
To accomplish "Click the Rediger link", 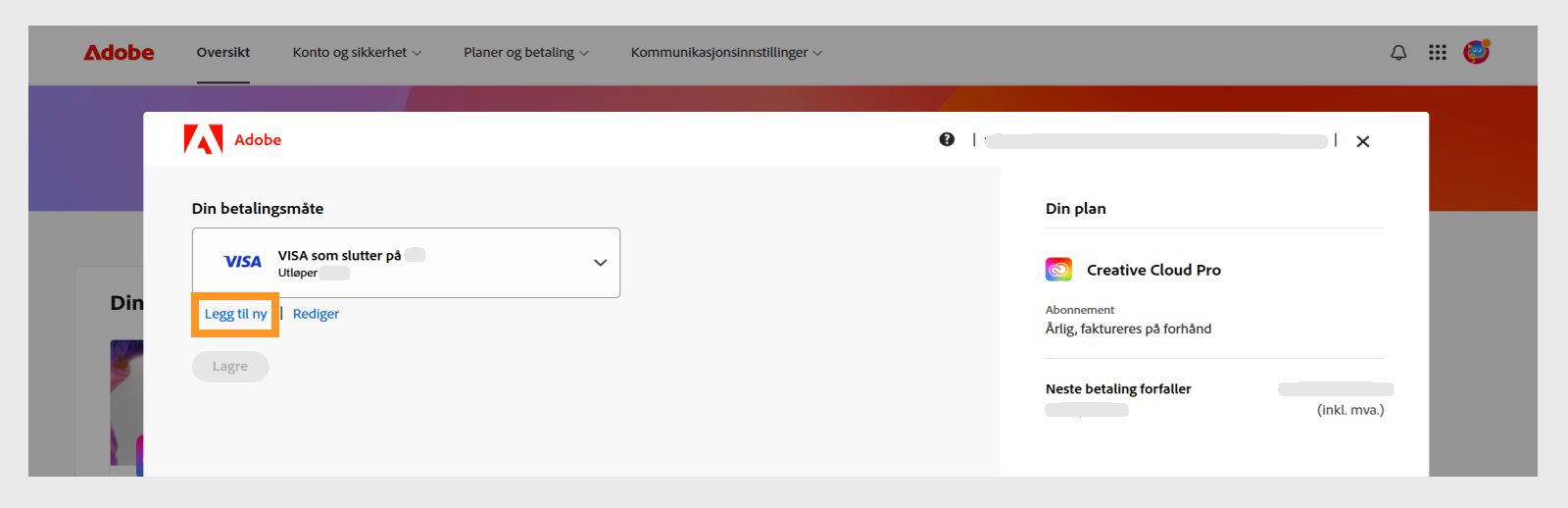I will pyautogui.click(x=316, y=314).
